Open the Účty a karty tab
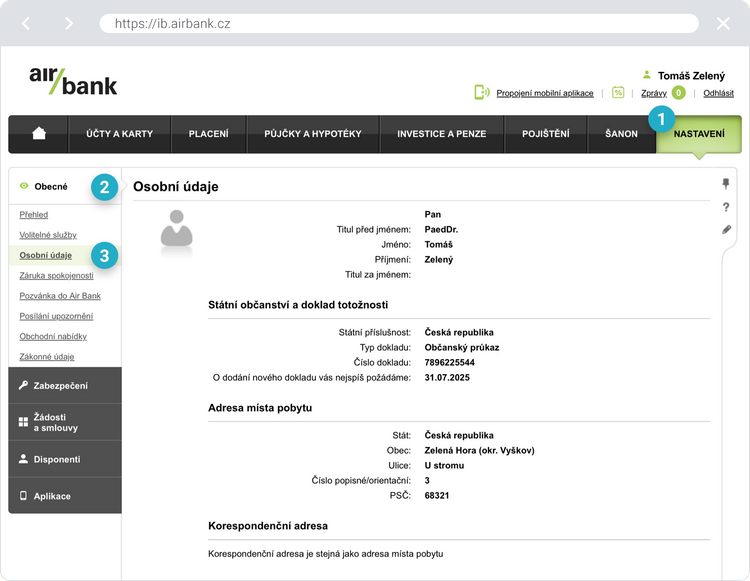Viewport: 750px width, 581px height. (119, 134)
